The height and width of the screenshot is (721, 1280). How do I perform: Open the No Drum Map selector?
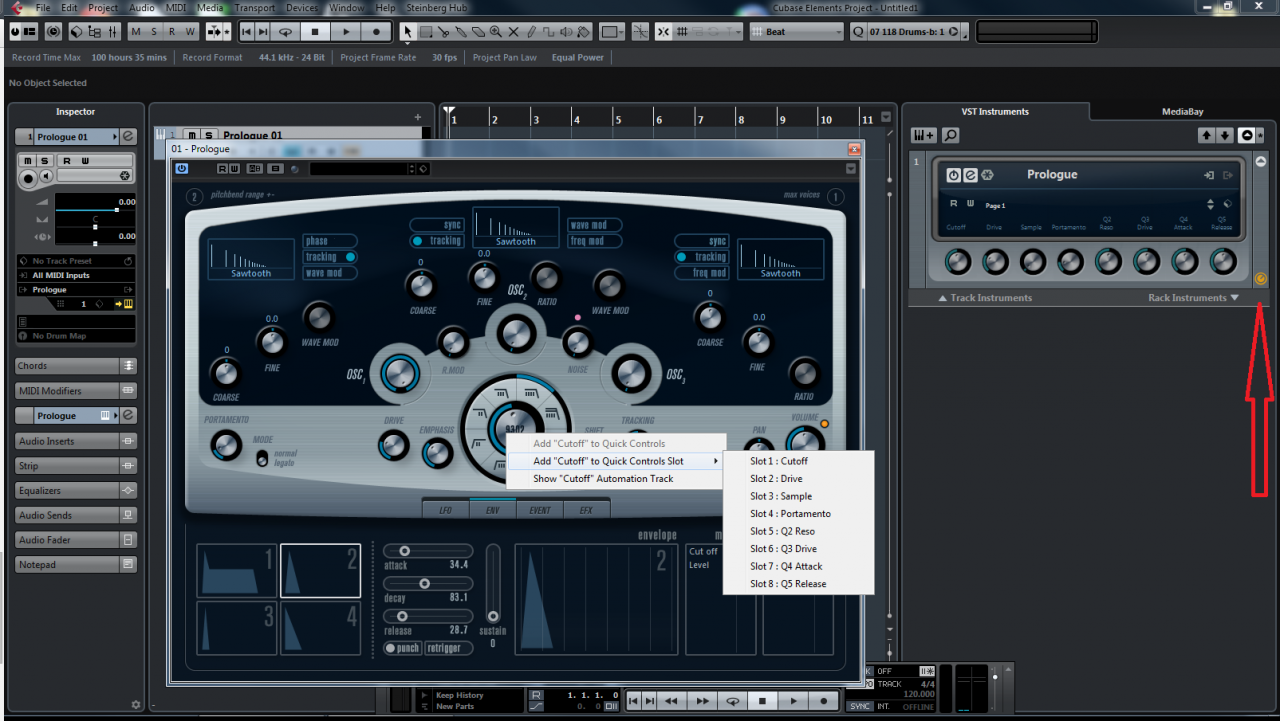[x=75, y=336]
